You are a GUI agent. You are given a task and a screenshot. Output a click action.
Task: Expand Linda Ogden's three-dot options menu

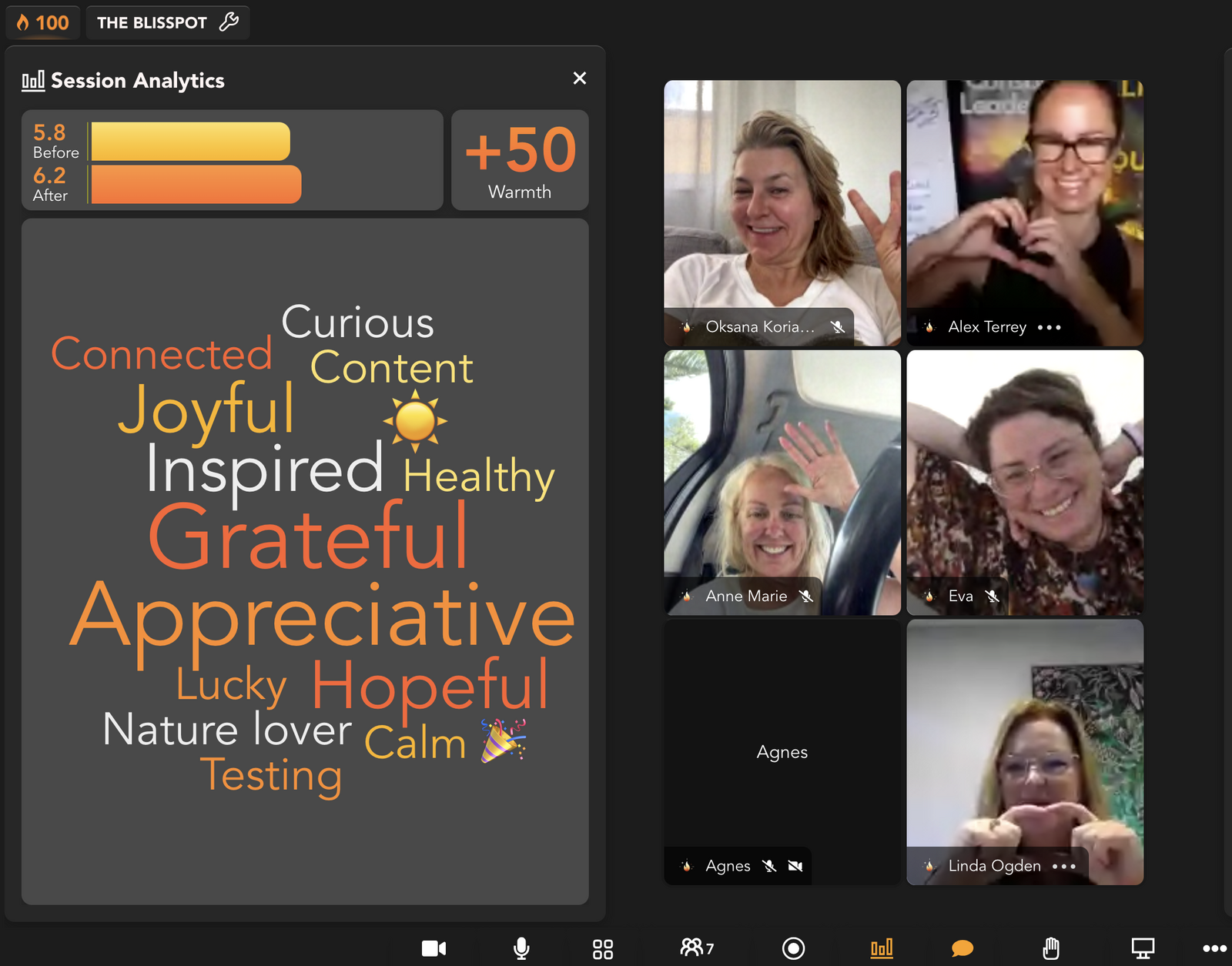click(x=1063, y=867)
